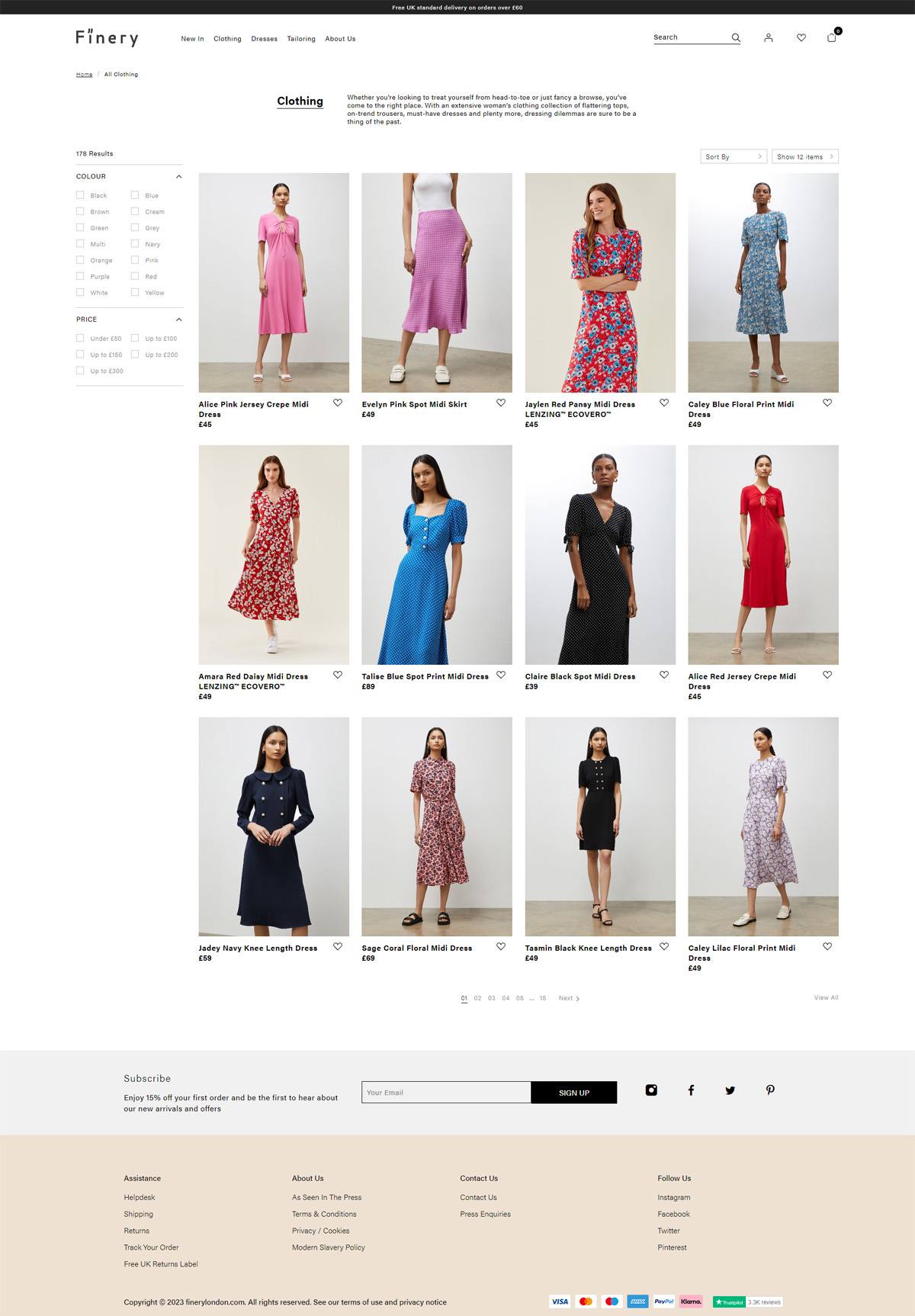Open the Show 12 items dropdown
The height and width of the screenshot is (1316, 915).
[x=805, y=156]
